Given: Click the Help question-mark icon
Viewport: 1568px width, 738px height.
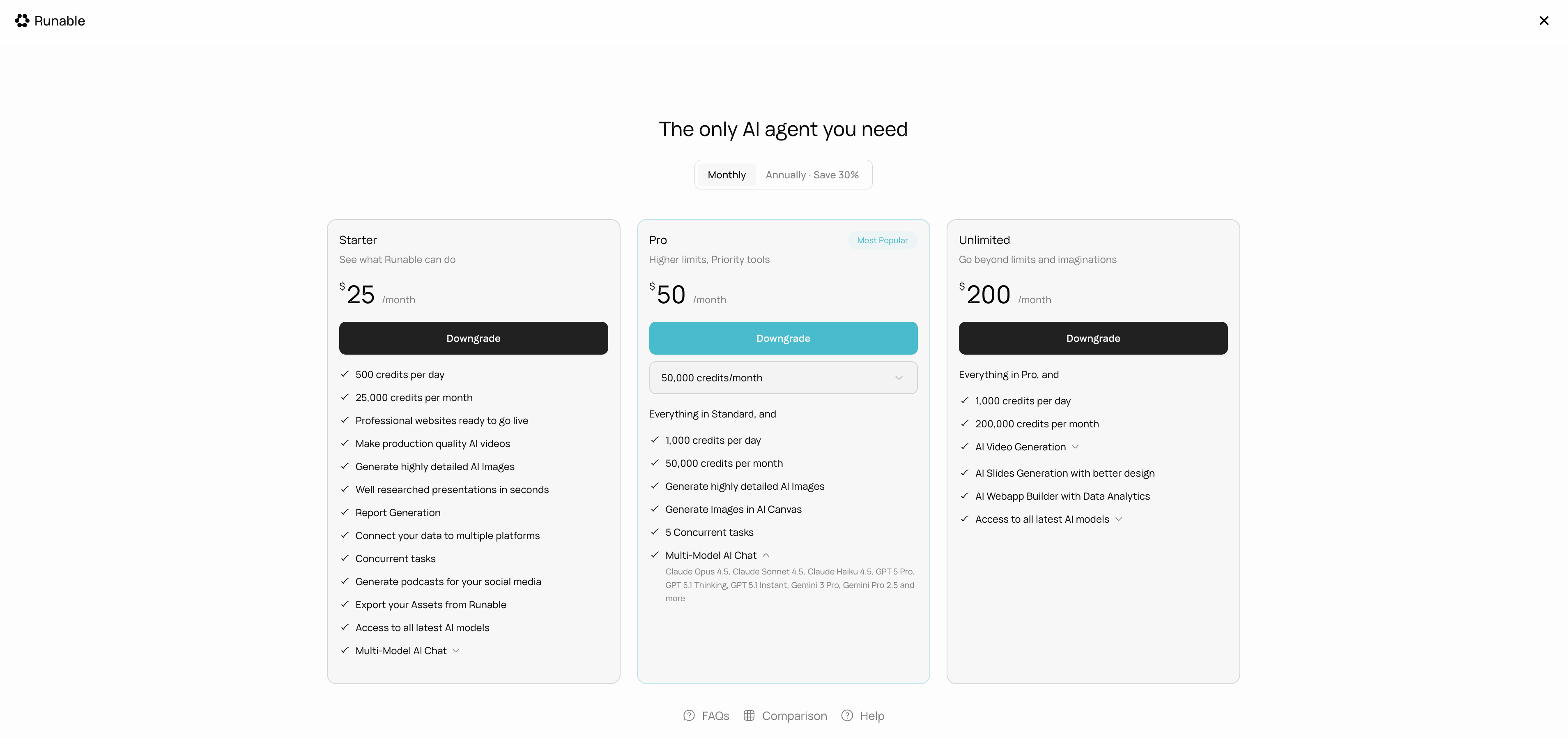Looking at the screenshot, I should [847, 715].
